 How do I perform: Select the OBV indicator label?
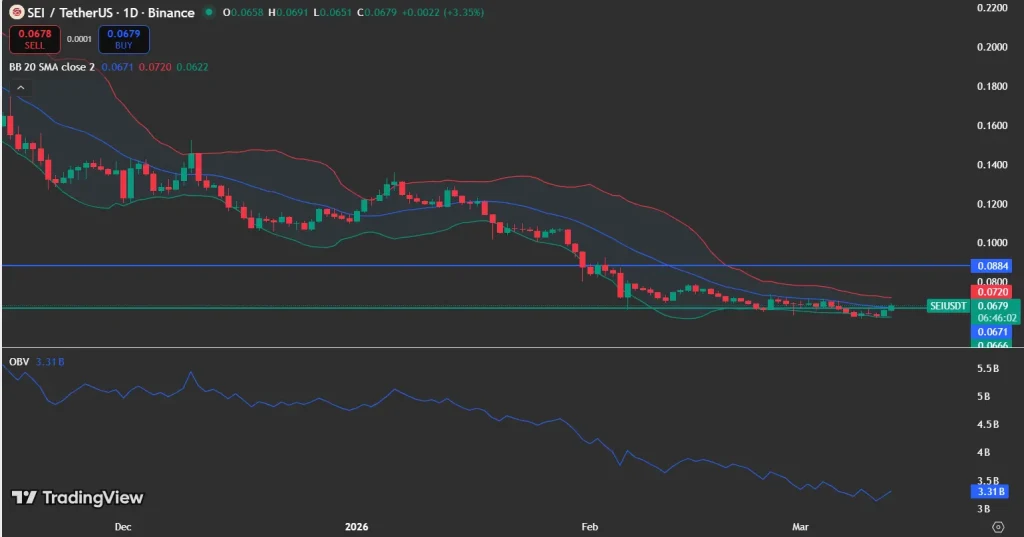click(x=19, y=361)
